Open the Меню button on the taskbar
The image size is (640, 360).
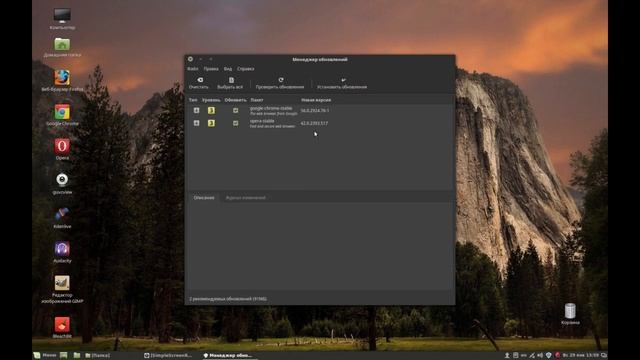click(45, 356)
